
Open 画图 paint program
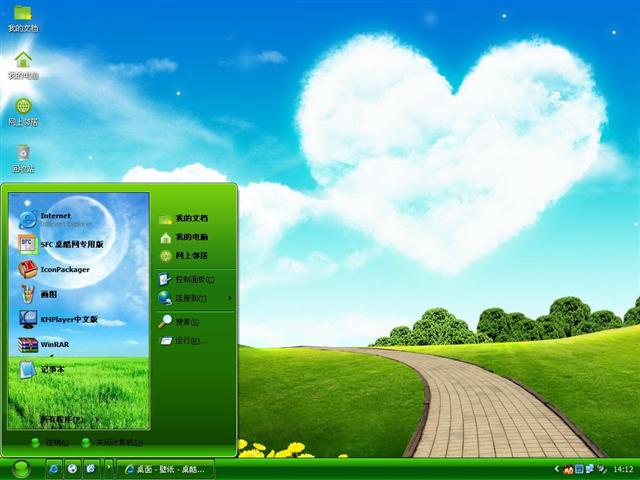[38, 294]
